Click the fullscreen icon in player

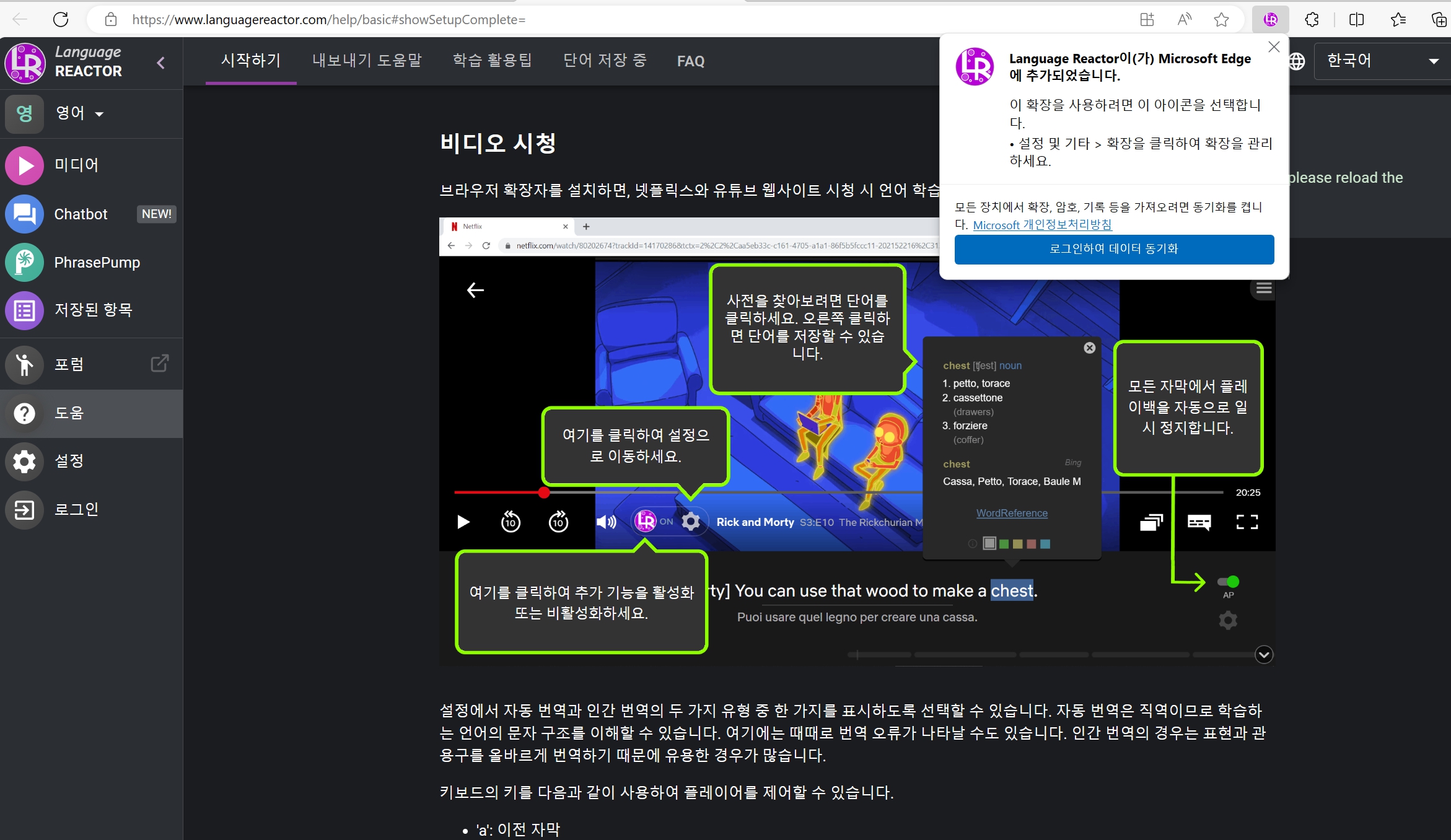tap(1247, 522)
